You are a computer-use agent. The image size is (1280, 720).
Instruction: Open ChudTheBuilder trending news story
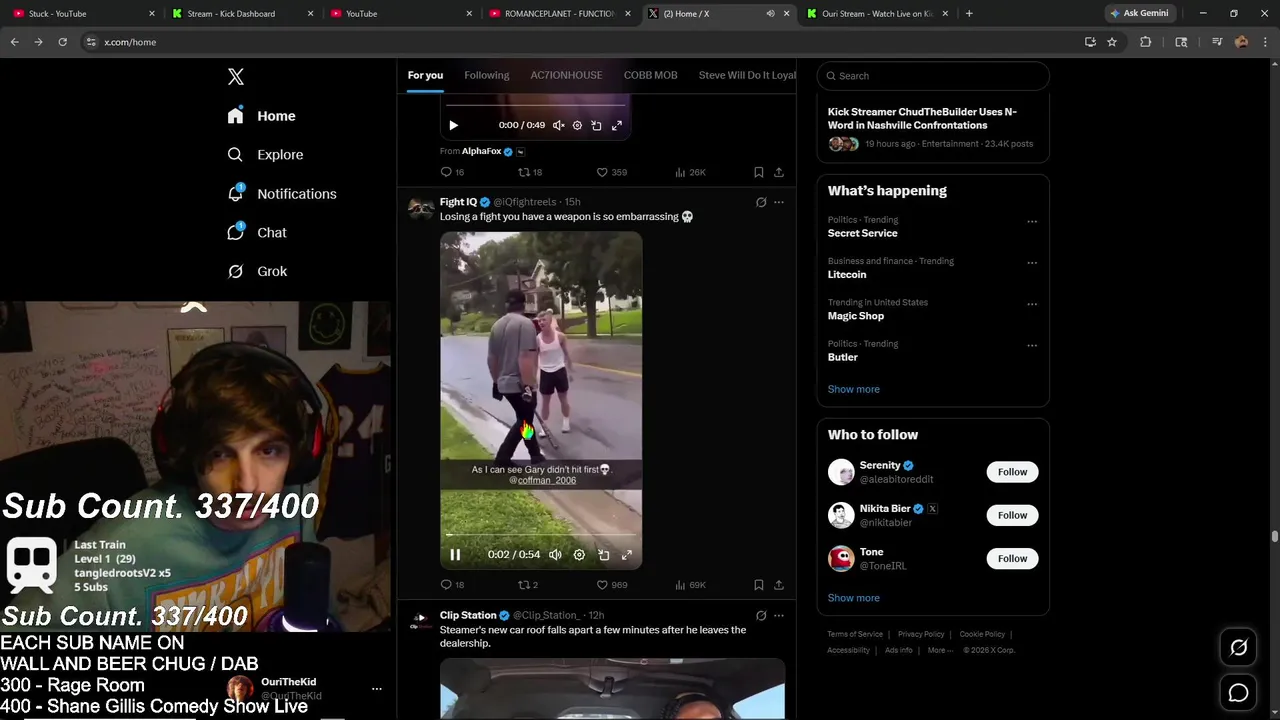point(933,128)
